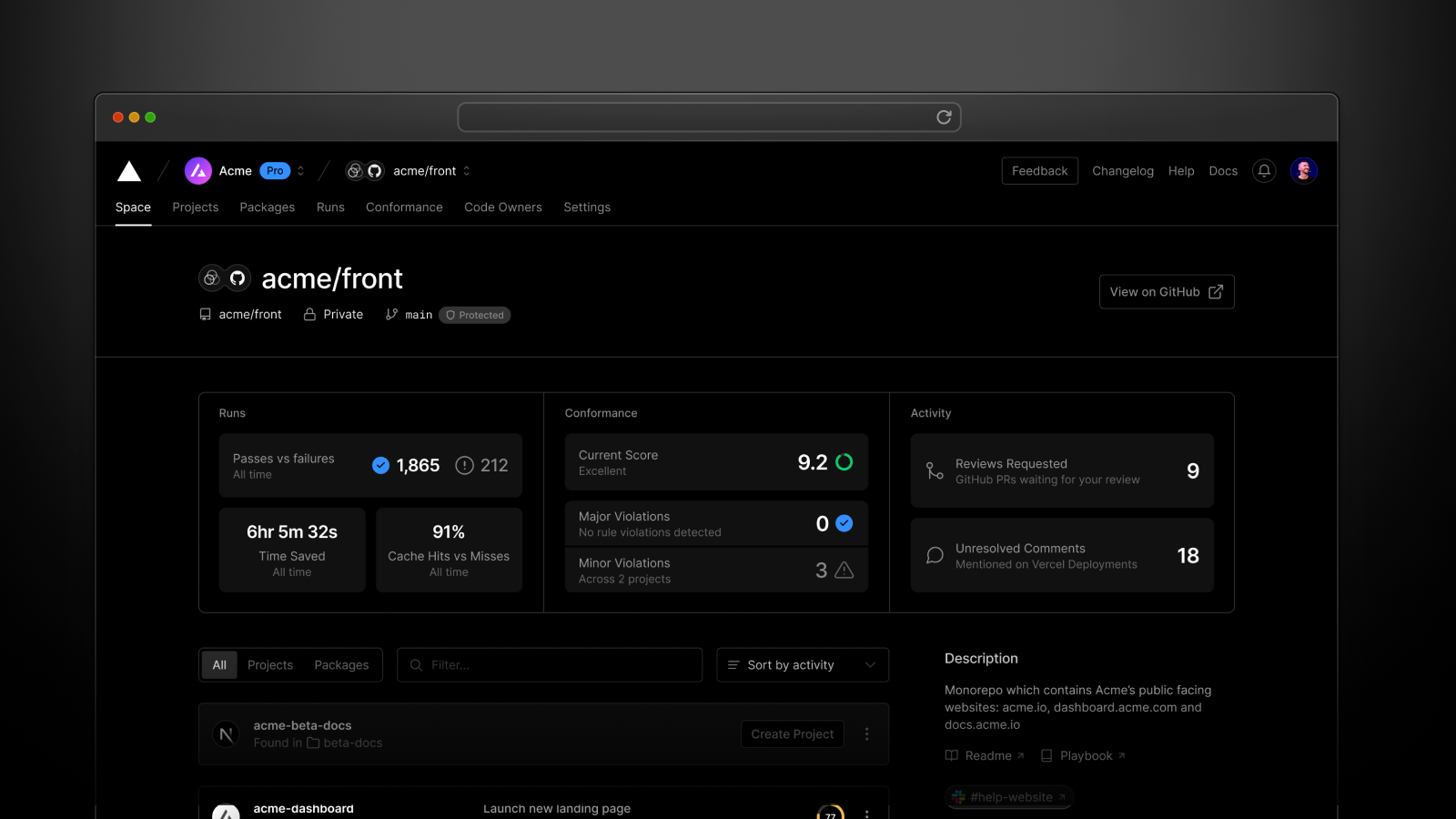Open the user profile avatar
The height and width of the screenshot is (819, 1456).
[x=1304, y=171]
